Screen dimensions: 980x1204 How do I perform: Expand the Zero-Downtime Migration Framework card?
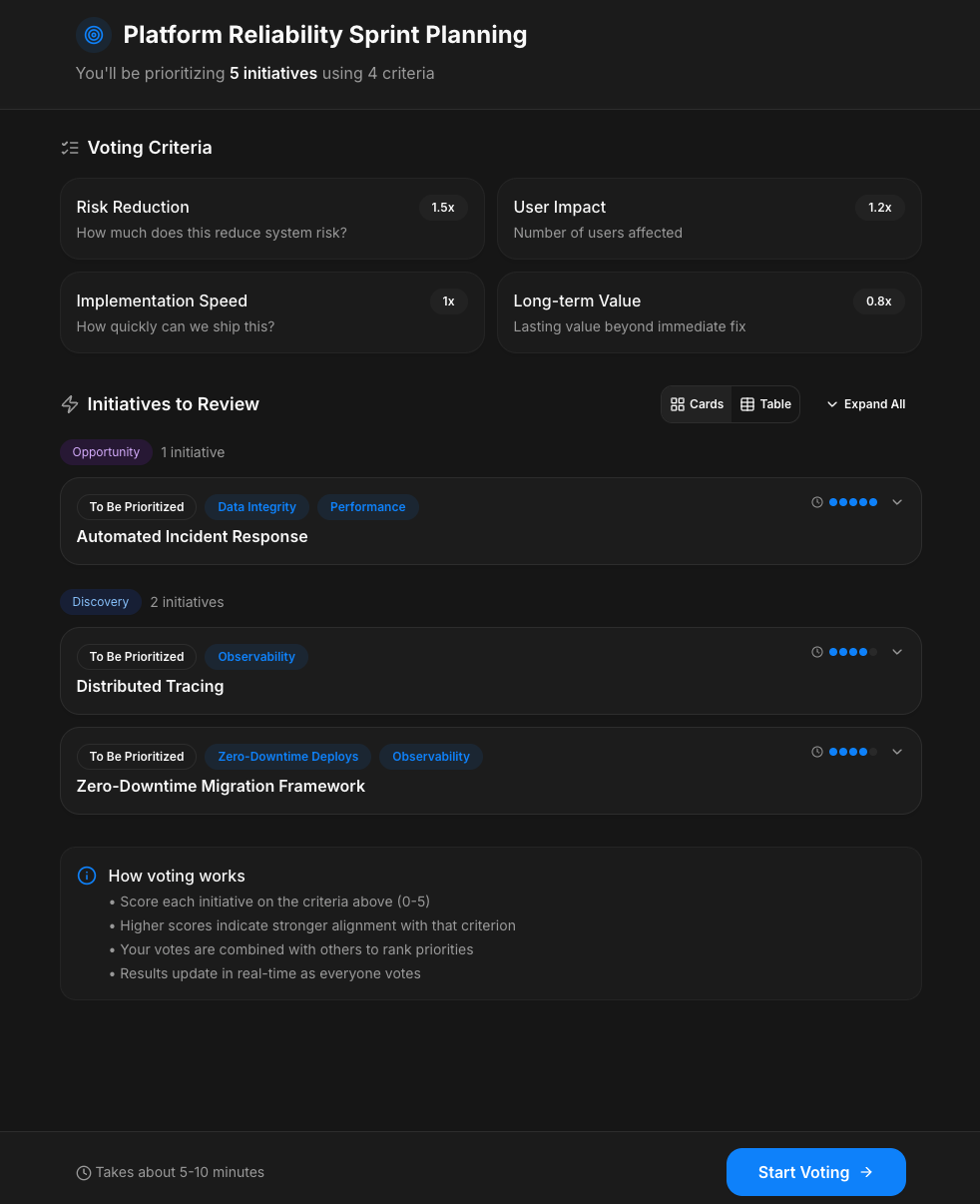[x=897, y=752]
